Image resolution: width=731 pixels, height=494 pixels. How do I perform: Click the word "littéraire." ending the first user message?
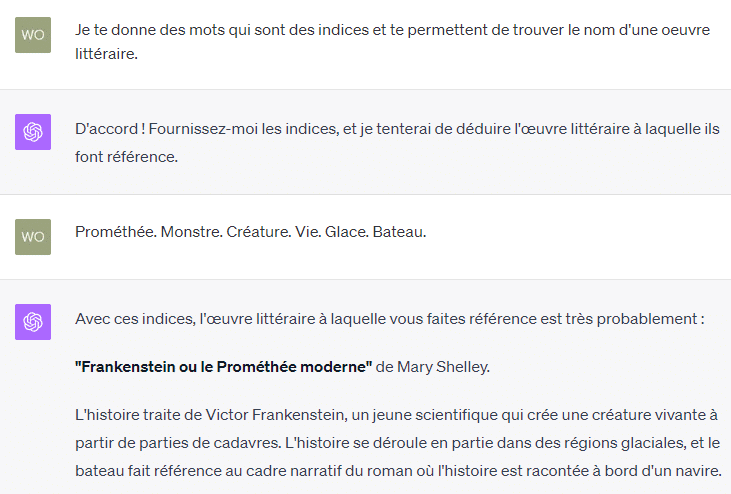pyautogui.click(x=106, y=54)
